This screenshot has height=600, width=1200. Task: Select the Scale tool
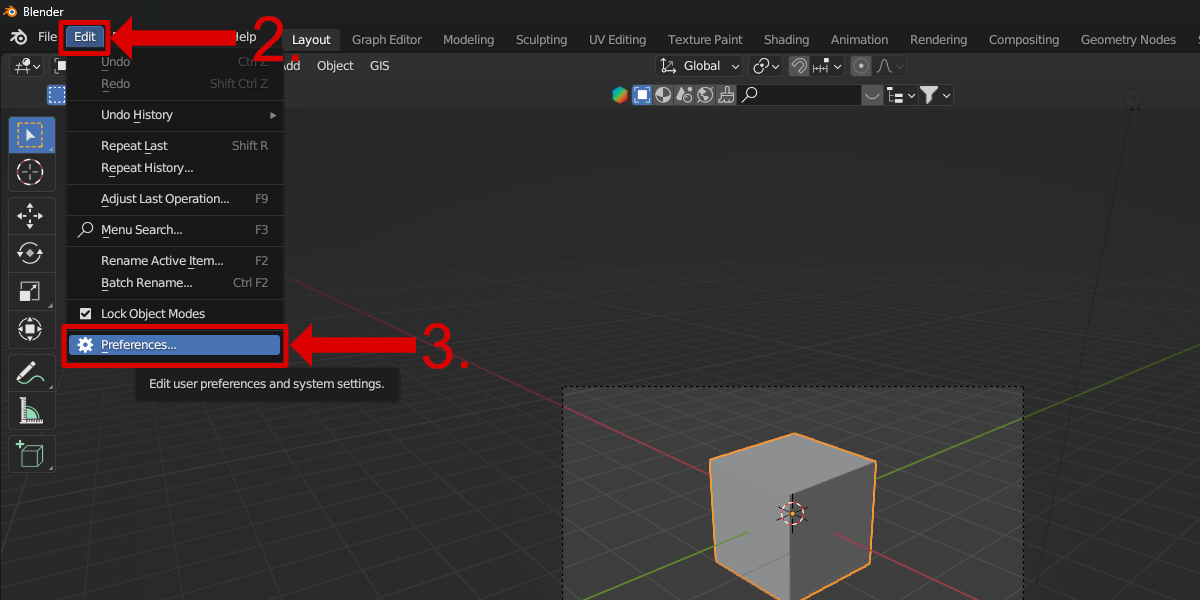pyautogui.click(x=31, y=291)
